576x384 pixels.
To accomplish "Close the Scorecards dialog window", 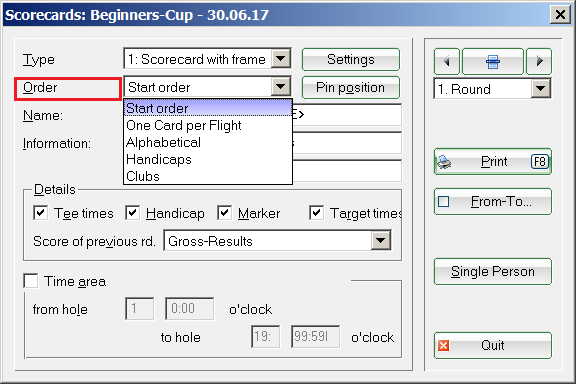I will [x=560, y=15].
